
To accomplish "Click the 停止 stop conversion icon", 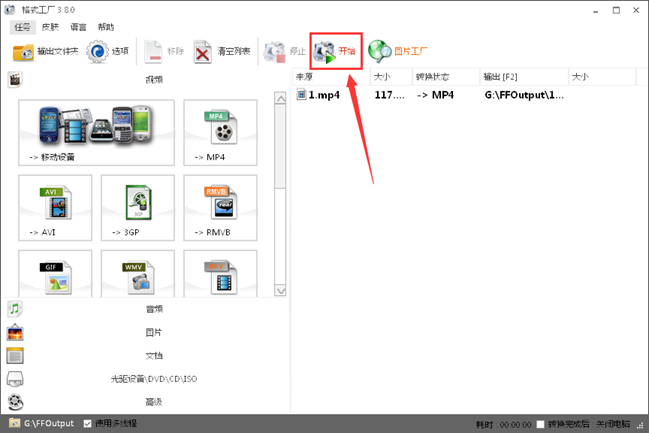I will point(274,52).
